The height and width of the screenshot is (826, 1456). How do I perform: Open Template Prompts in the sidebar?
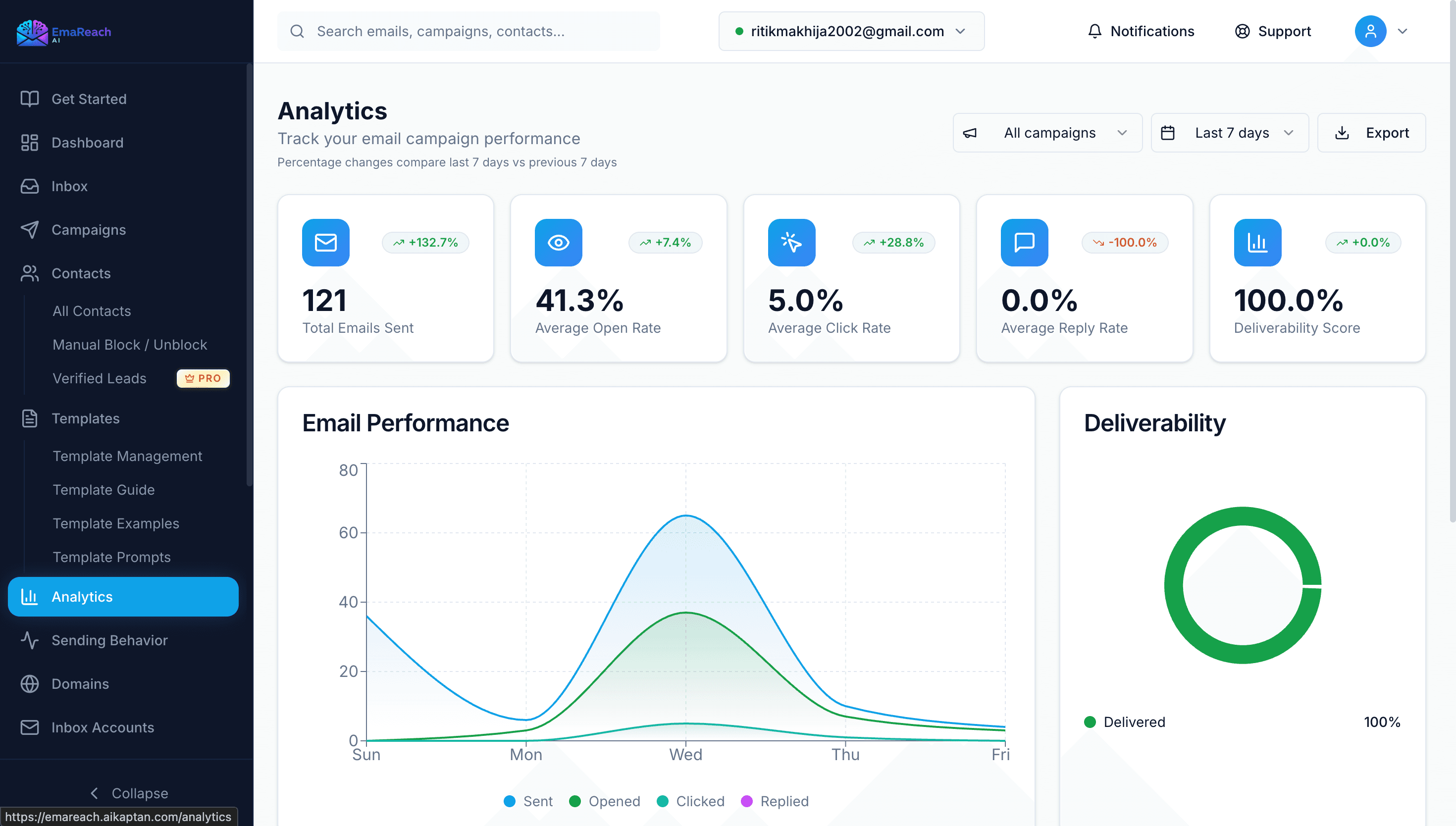point(111,557)
